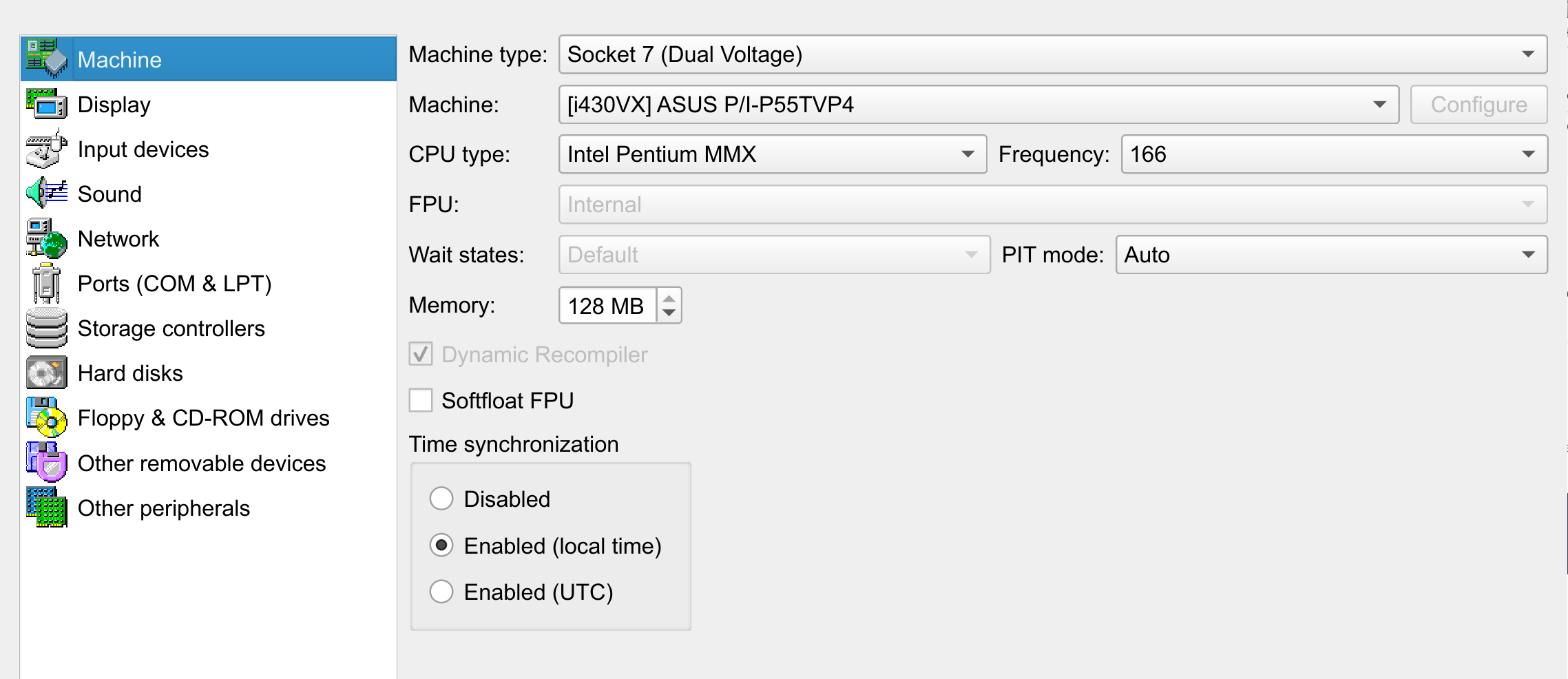
Task: Open Storage controllers label in sidebar
Action: pos(171,328)
